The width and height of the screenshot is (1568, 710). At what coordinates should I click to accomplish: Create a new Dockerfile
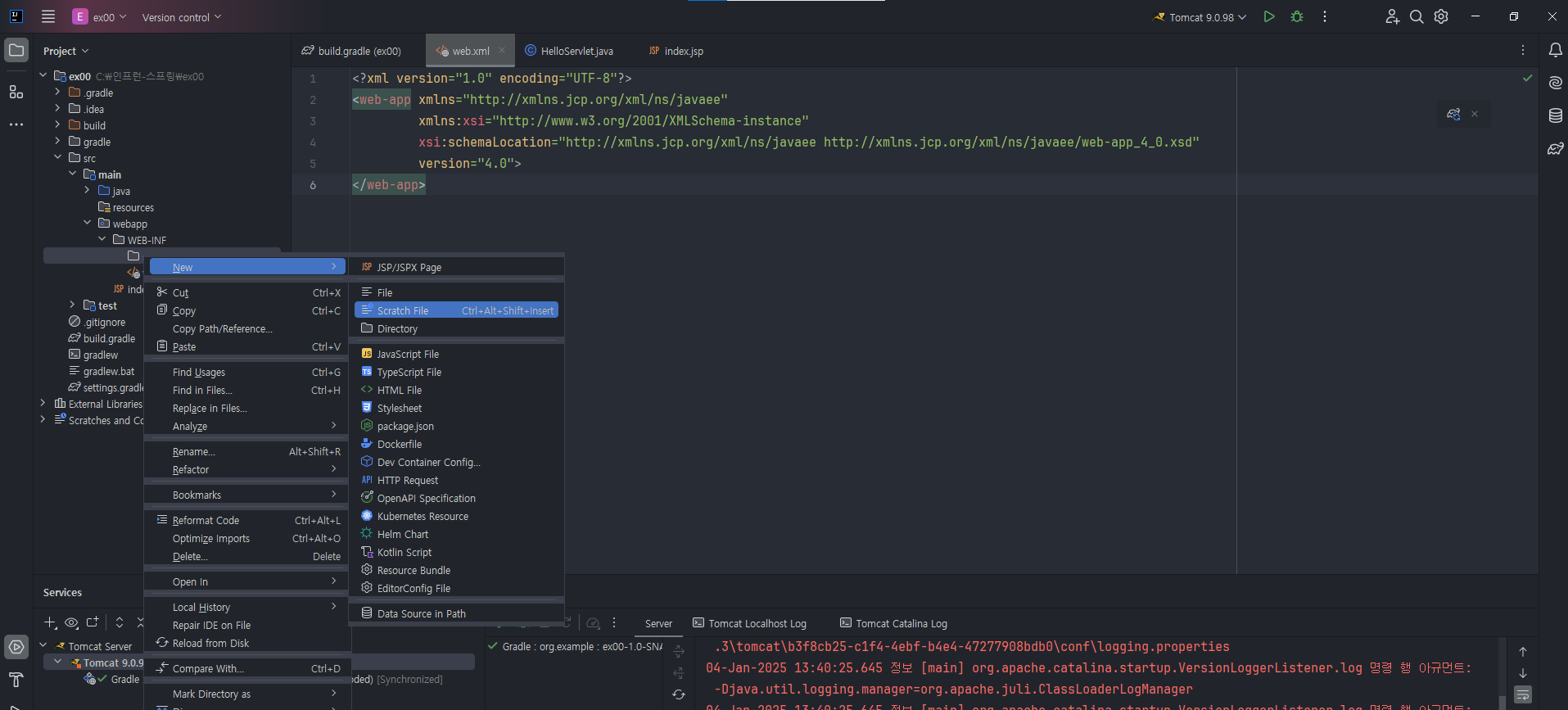(457, 444)
